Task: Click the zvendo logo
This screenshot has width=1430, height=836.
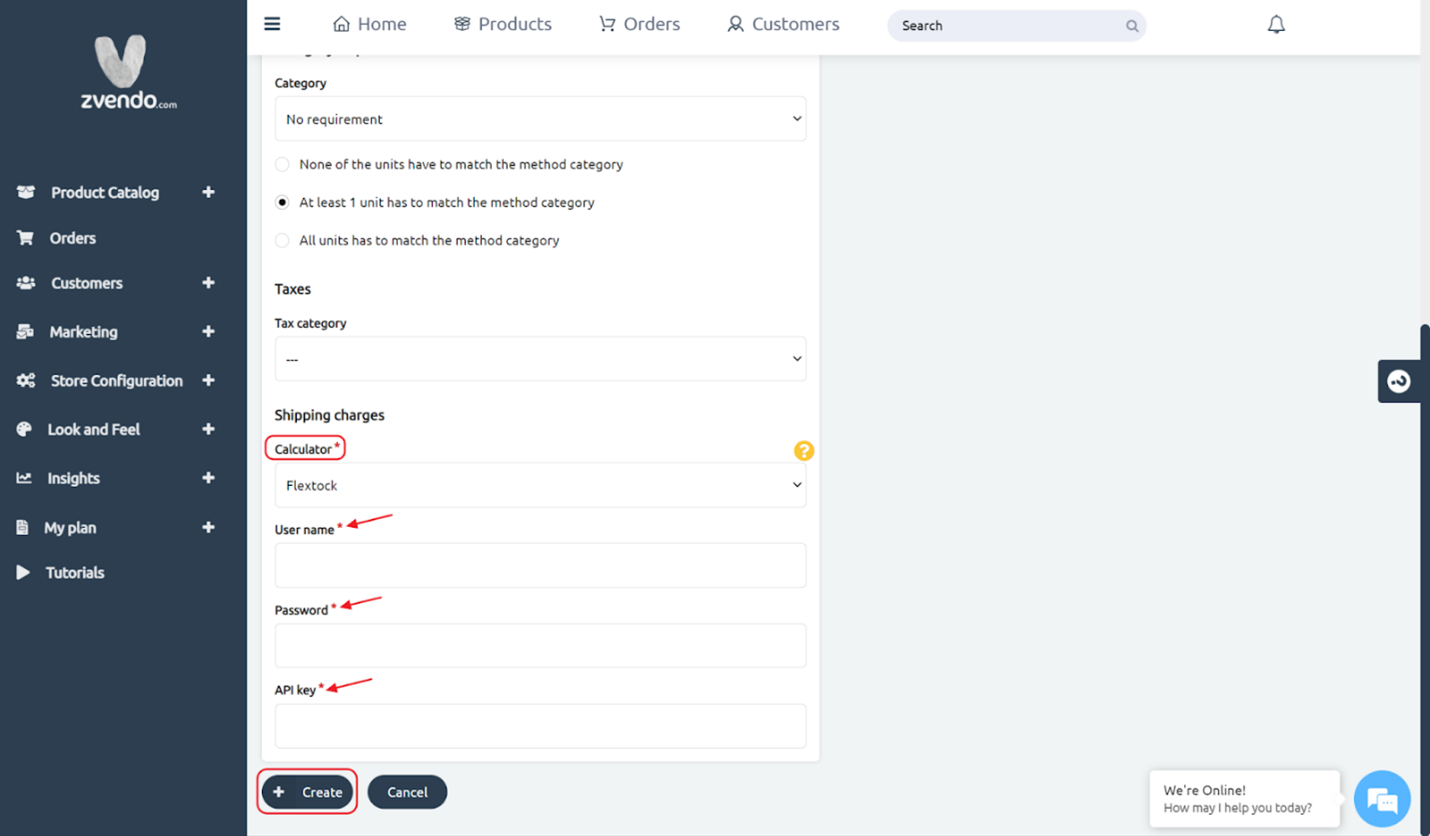Action: [128, 72]
